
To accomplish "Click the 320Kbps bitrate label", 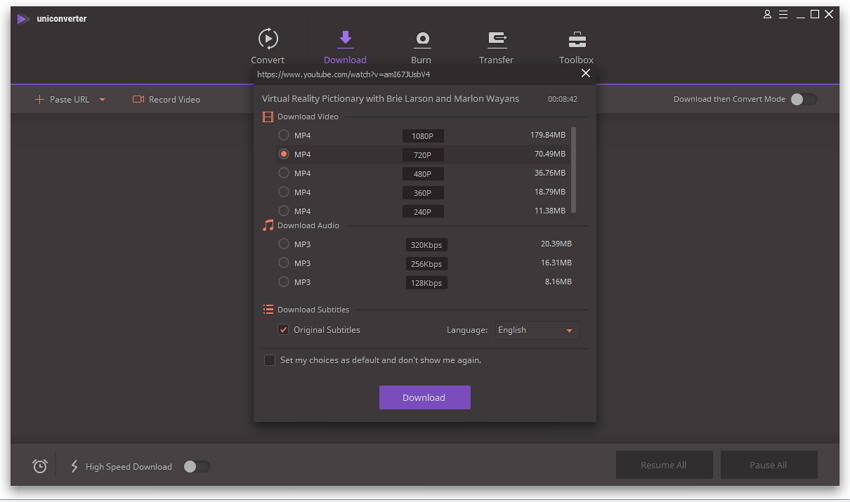I will [426, 245].
